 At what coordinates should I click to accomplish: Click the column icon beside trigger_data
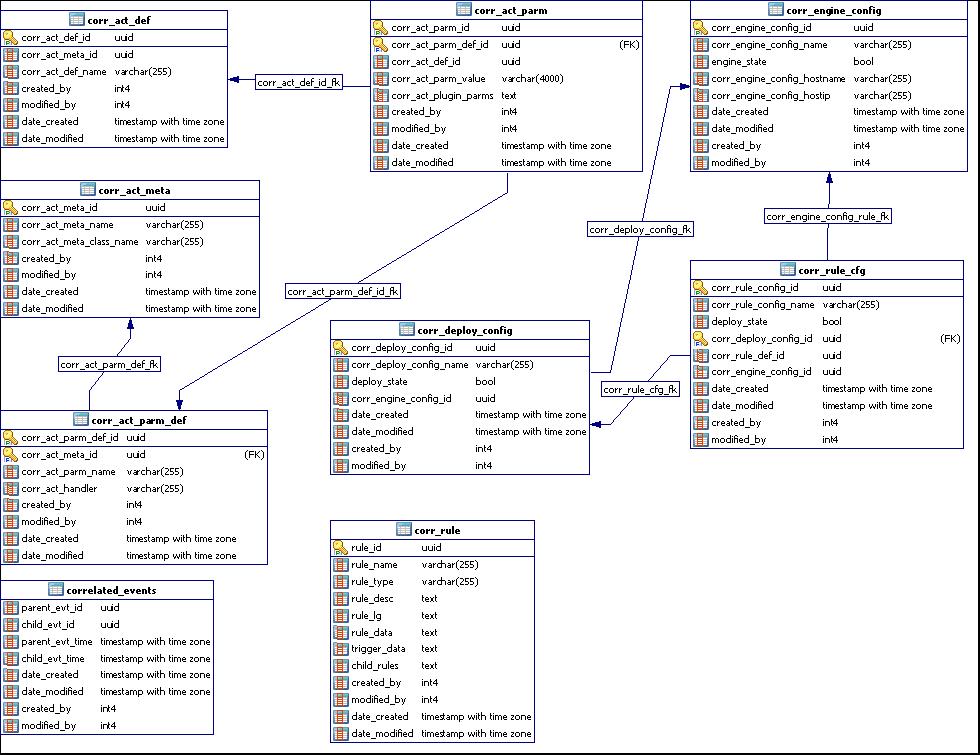340,649
